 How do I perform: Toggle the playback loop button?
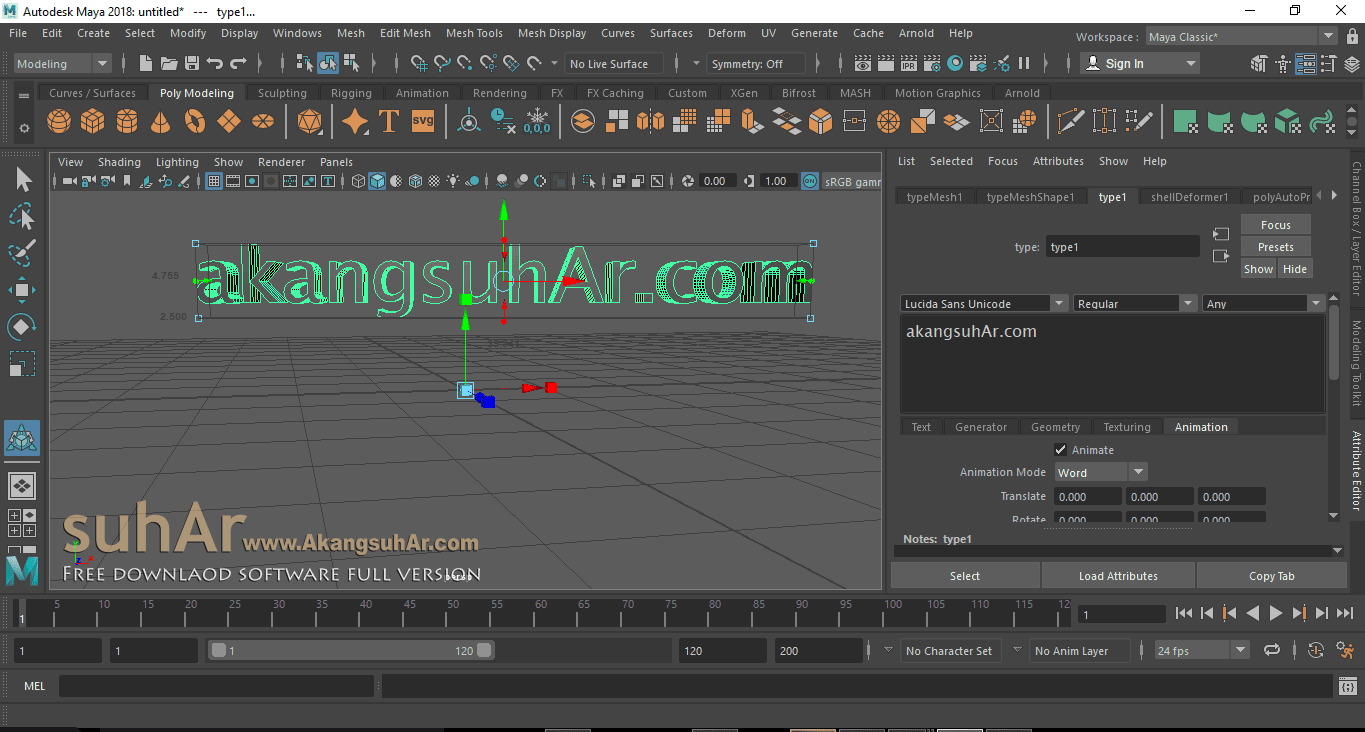(1272, 650)
